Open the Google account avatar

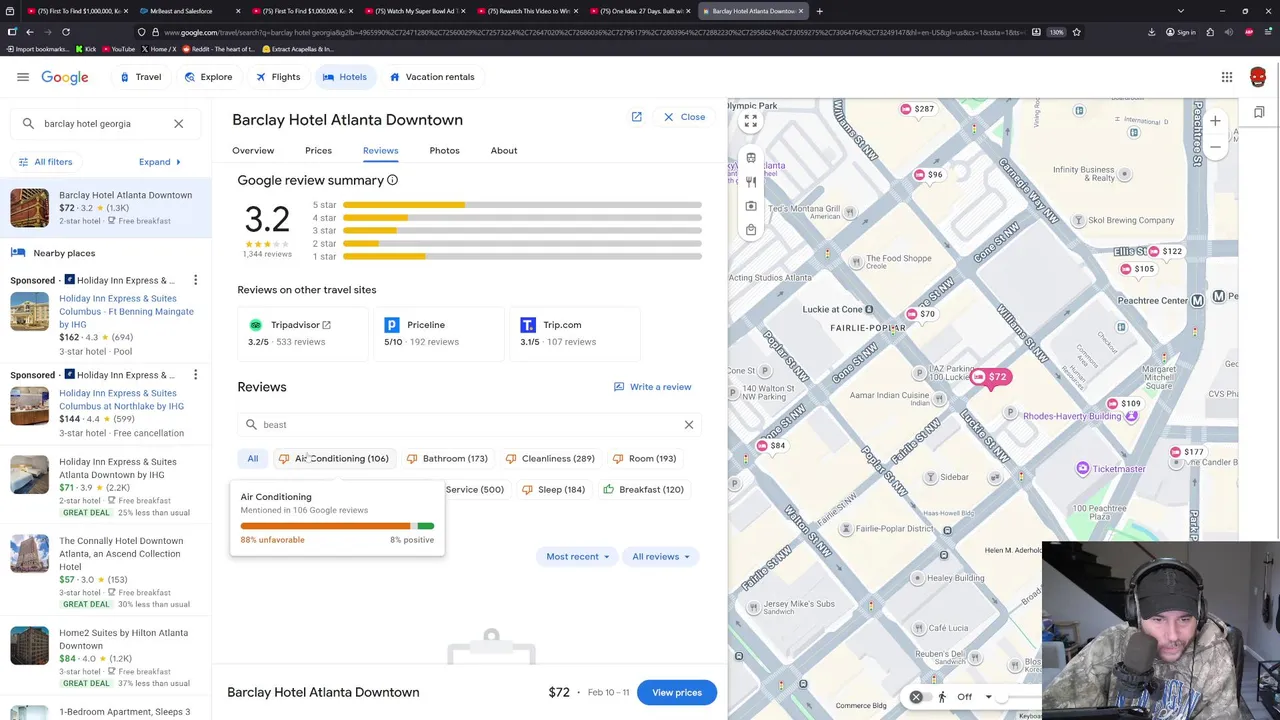point(1258,77)
